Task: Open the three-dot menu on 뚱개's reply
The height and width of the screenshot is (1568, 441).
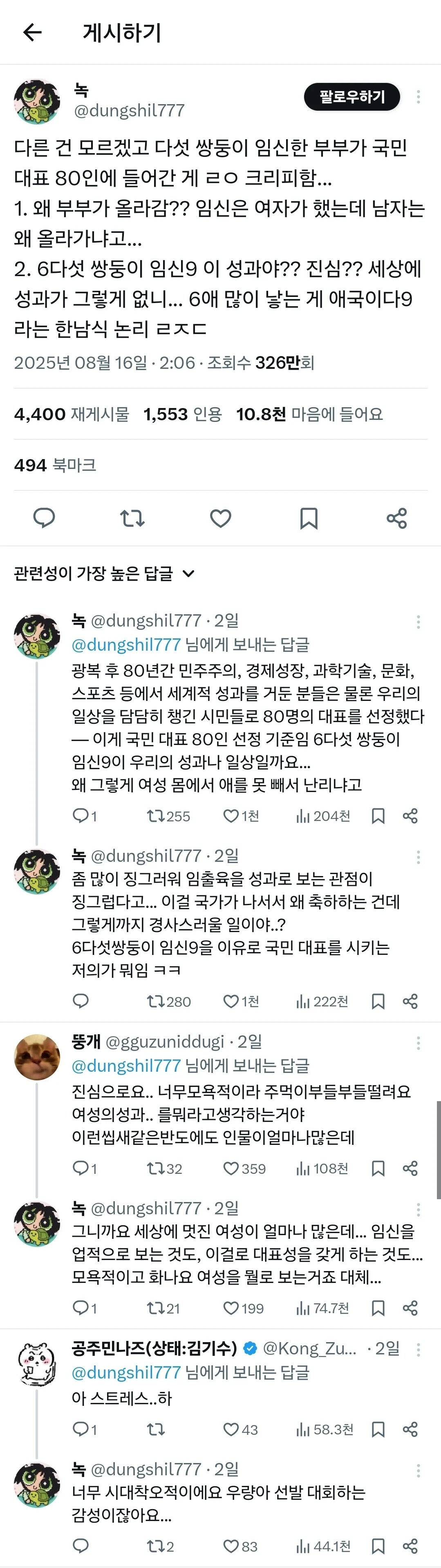Action: [x=418, y=1043]
